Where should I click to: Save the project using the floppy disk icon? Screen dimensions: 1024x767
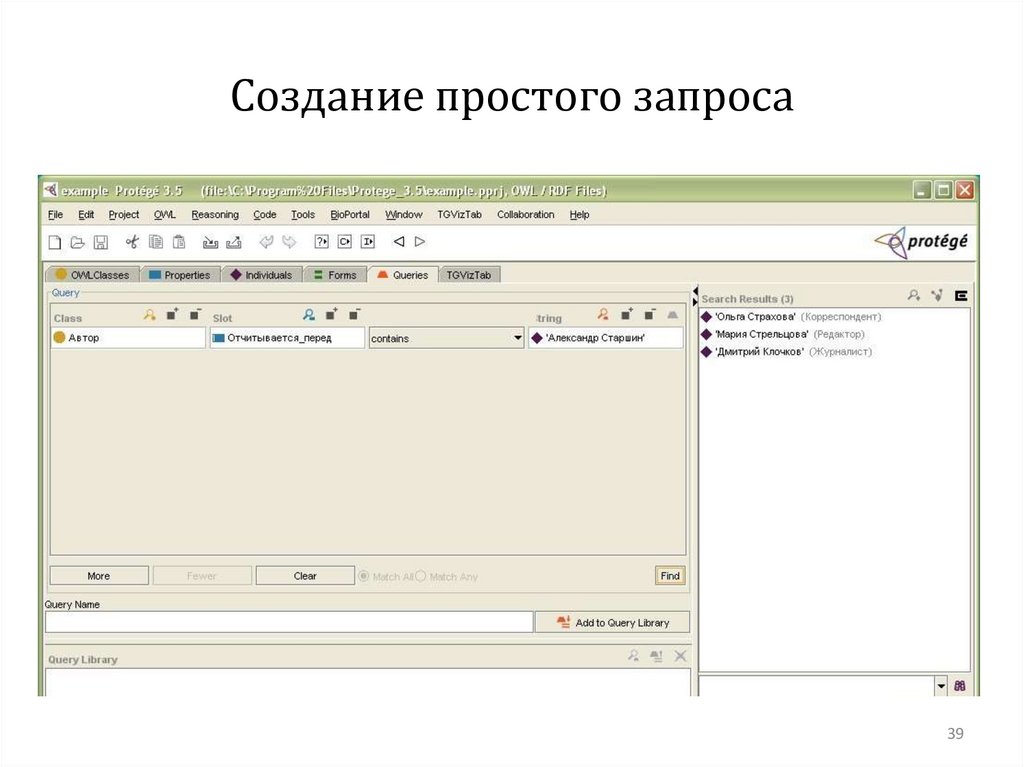(101, 242)
